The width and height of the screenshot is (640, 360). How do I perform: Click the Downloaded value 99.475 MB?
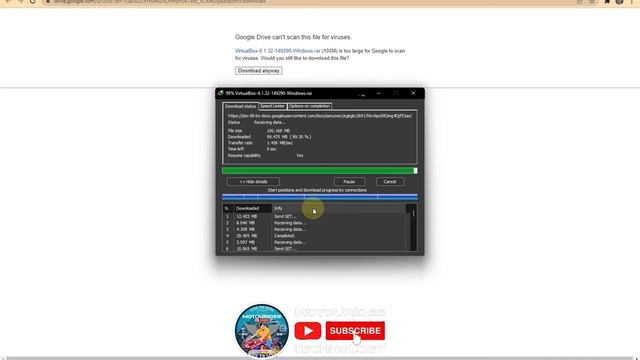289,137
